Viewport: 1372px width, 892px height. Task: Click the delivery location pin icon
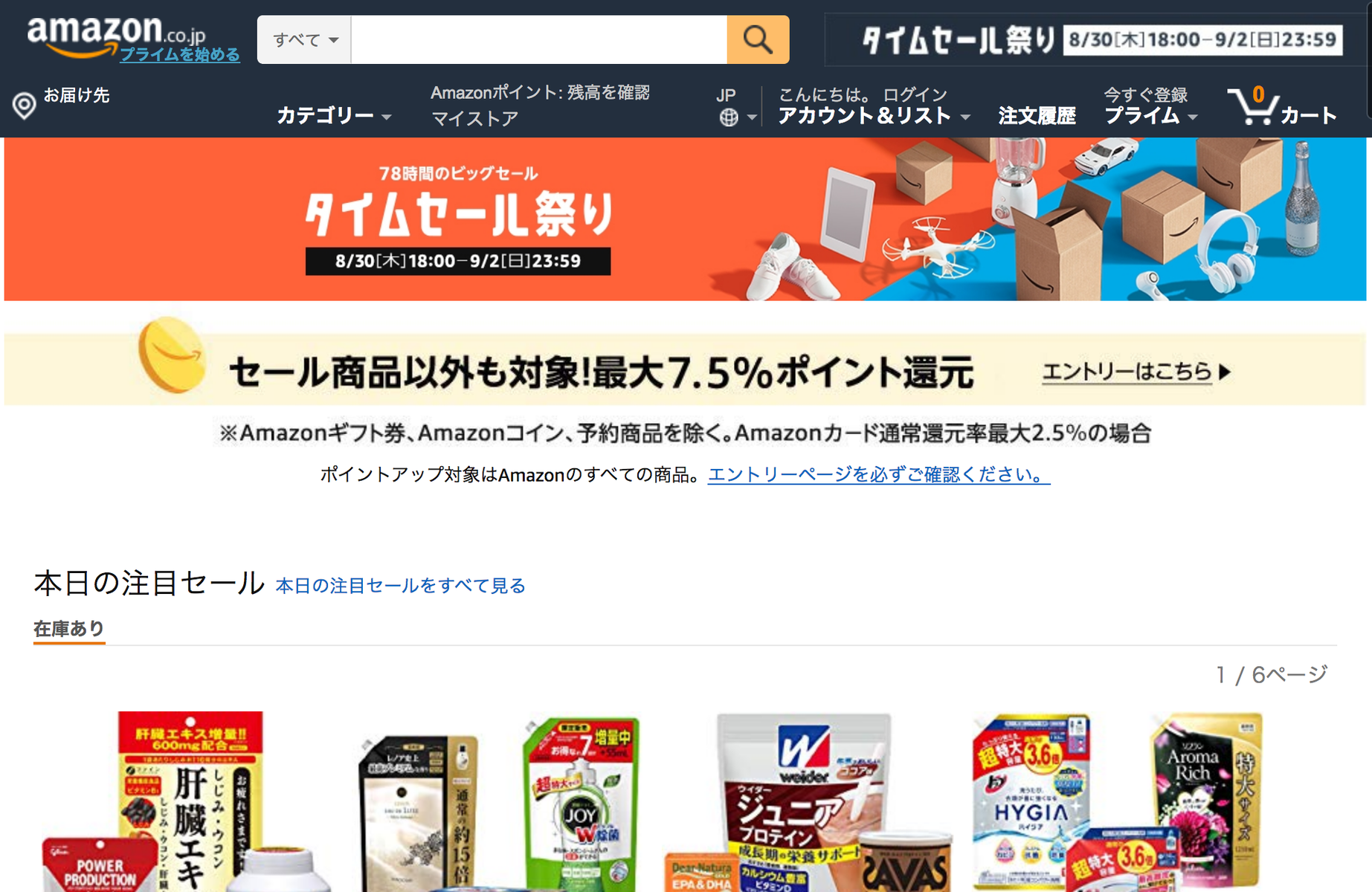coord(25,105)
